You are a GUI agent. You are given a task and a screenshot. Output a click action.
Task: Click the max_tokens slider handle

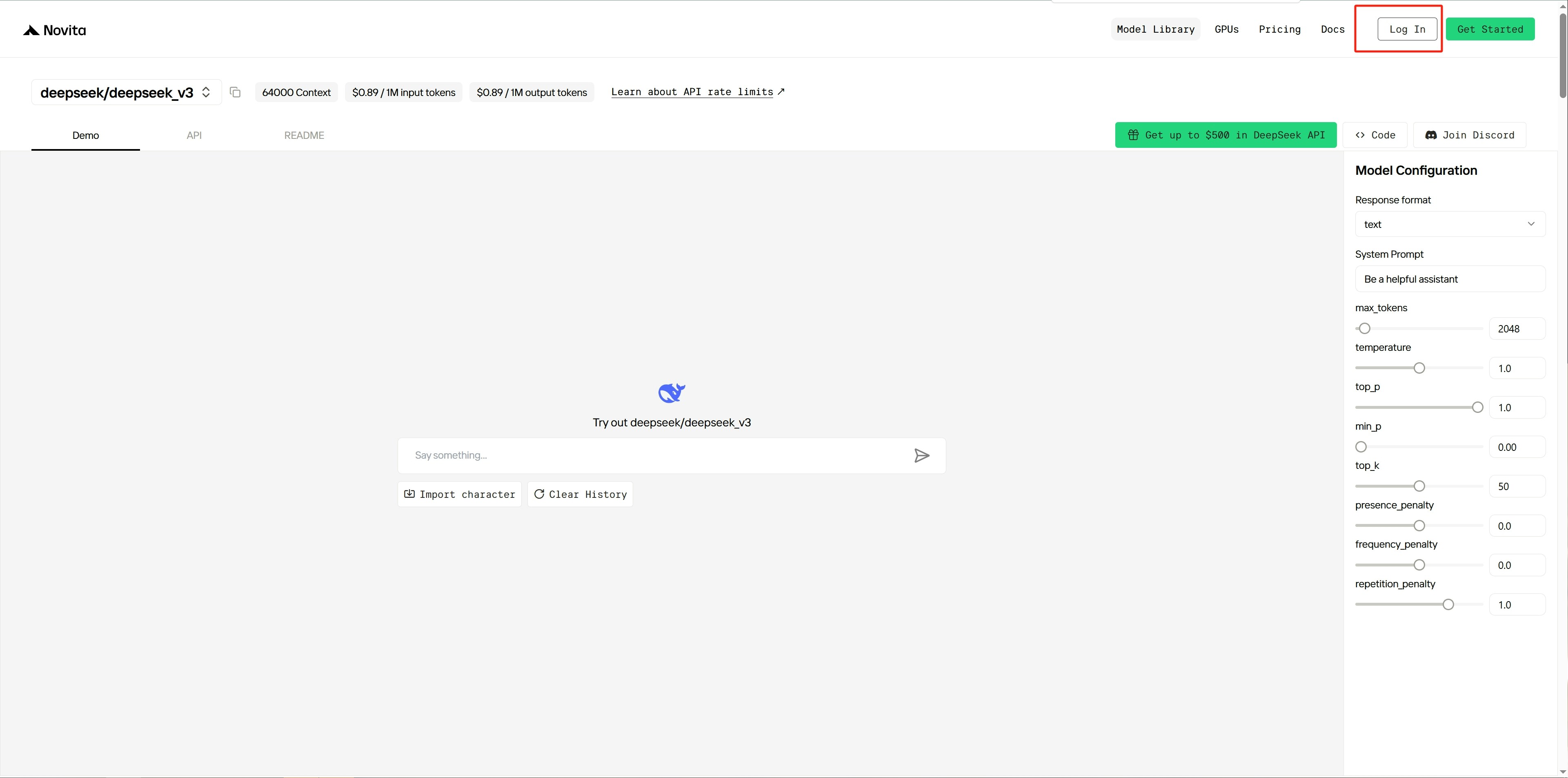tap(1365, 329)
